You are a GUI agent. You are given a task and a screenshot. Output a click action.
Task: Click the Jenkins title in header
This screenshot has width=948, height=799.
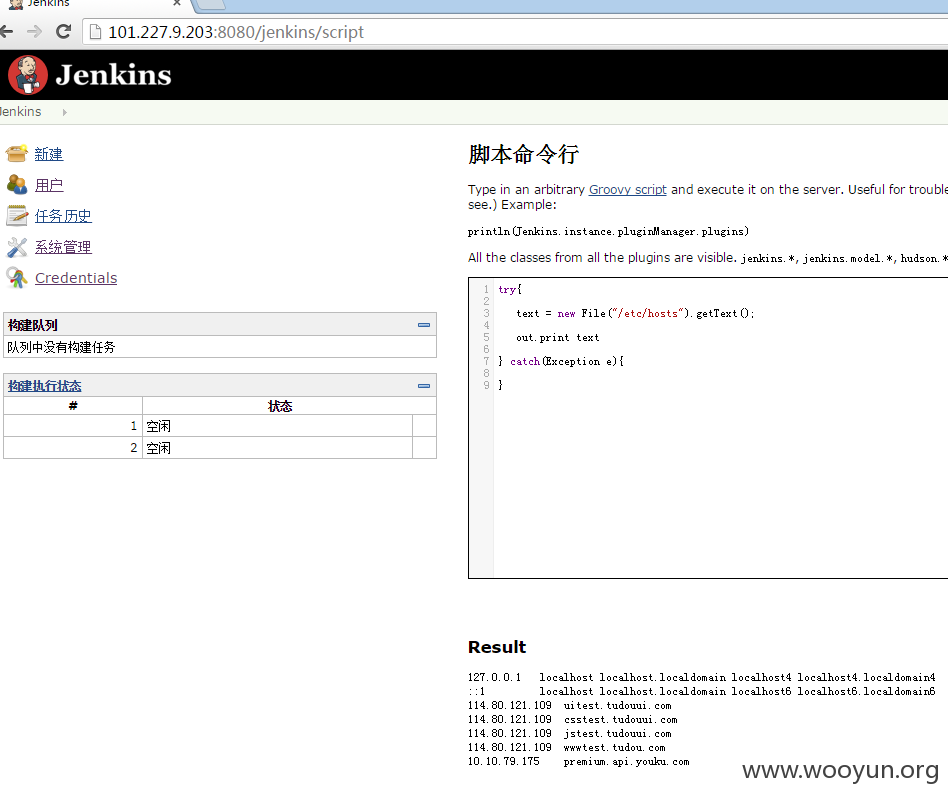coord(114,75)
